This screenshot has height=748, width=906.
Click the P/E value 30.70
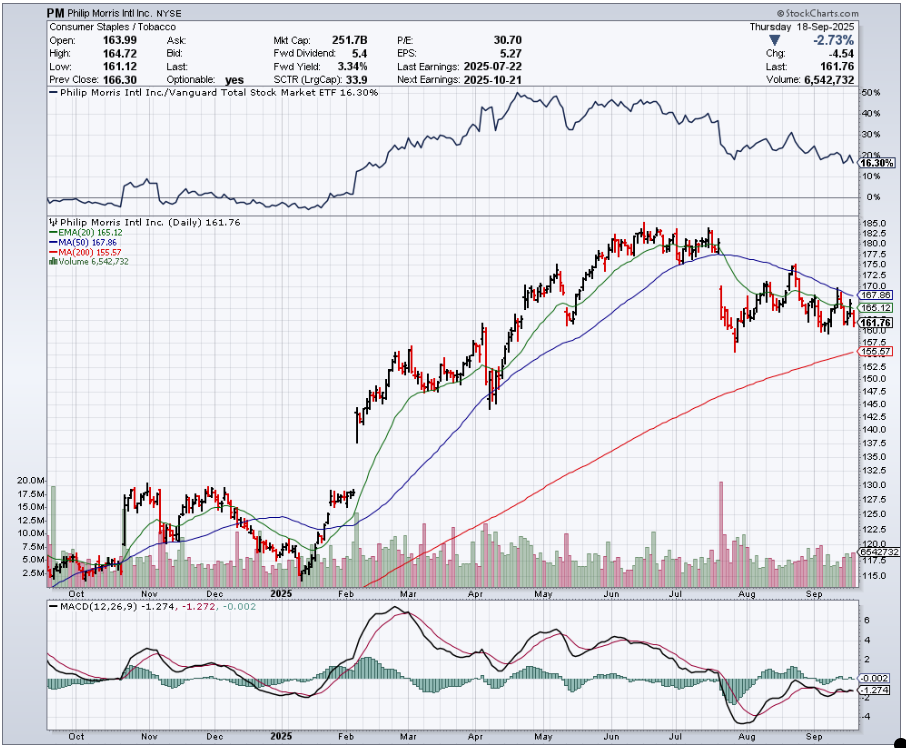tap(507, 40)
